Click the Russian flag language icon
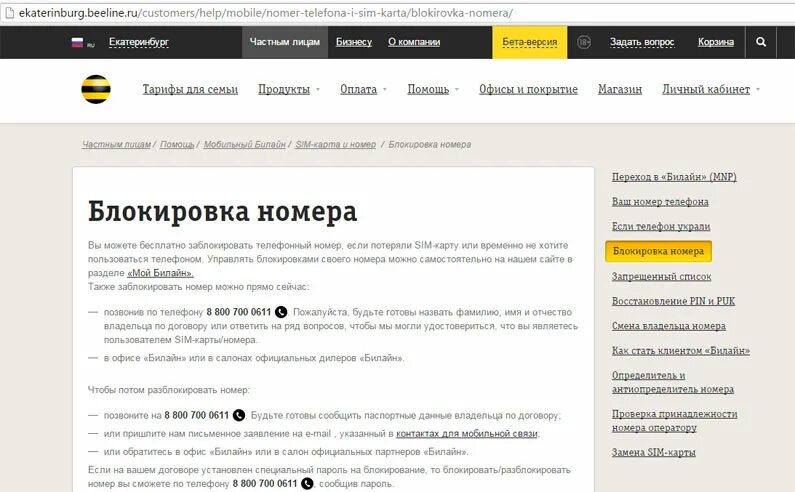This screenshot has height=492, width=795. tap(77, 42)
